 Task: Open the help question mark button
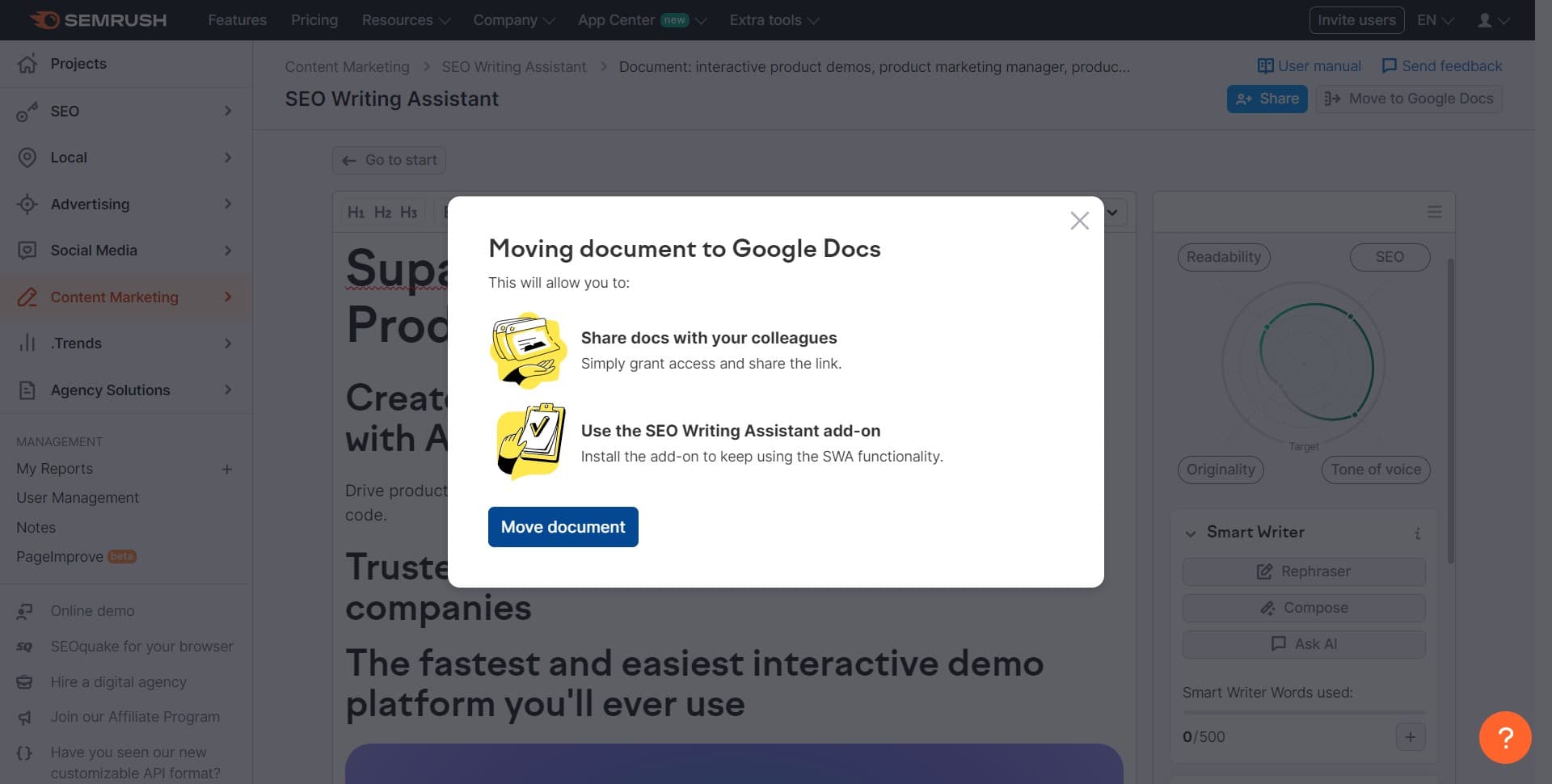tap(1504, 736)
